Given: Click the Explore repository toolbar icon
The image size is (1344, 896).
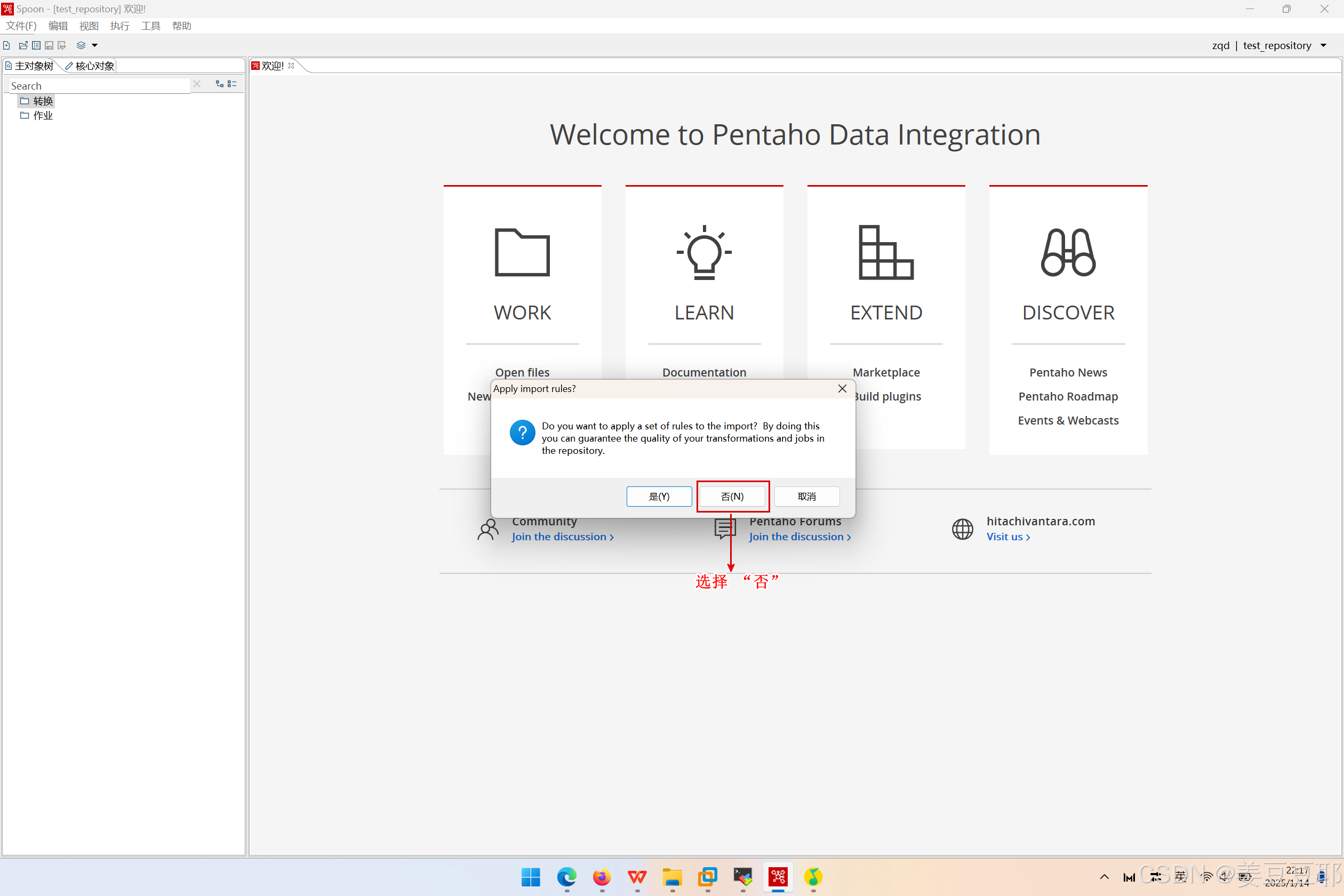Looking at the screenshot, I should 36,45.
